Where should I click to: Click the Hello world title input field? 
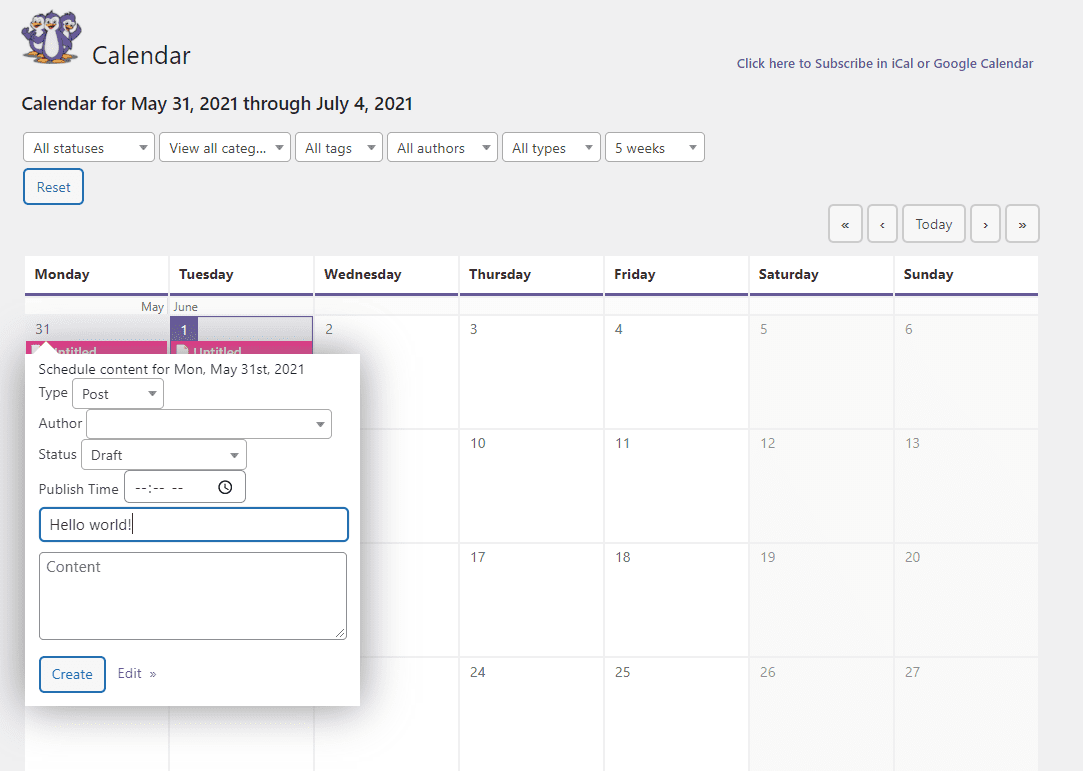pos(193,524)
